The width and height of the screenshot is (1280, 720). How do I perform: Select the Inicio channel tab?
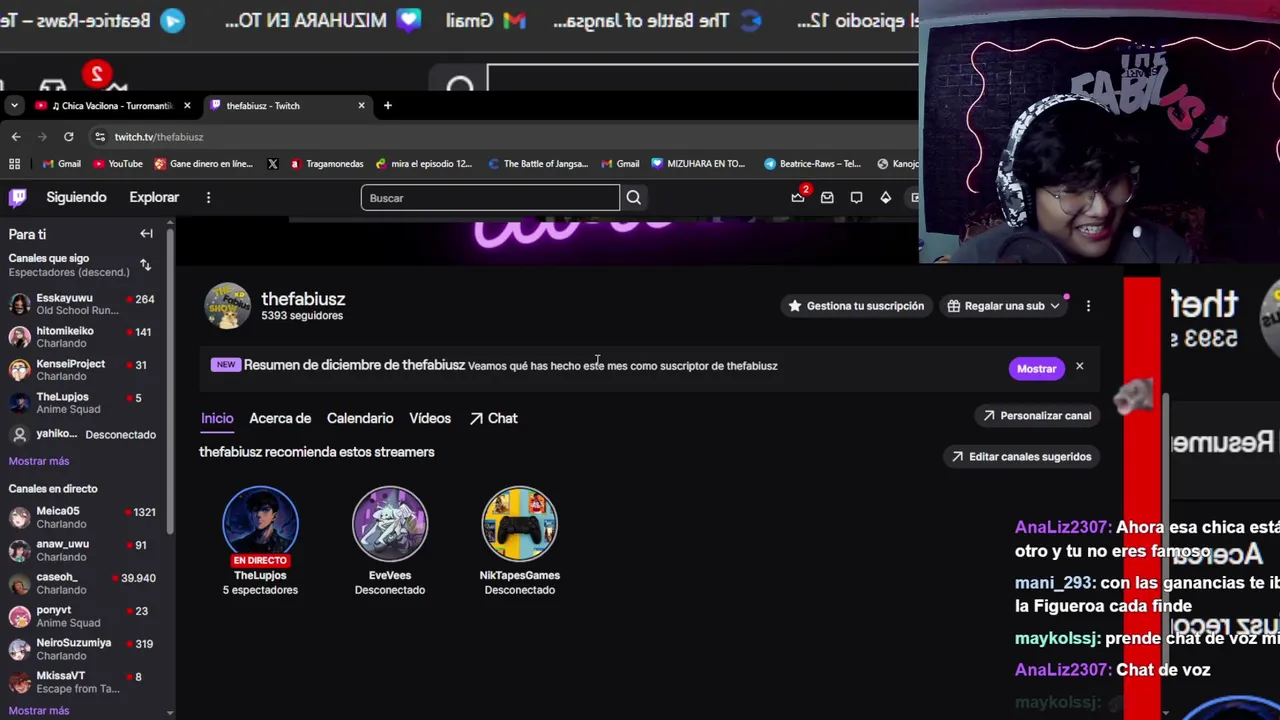[x=217, y=418]
